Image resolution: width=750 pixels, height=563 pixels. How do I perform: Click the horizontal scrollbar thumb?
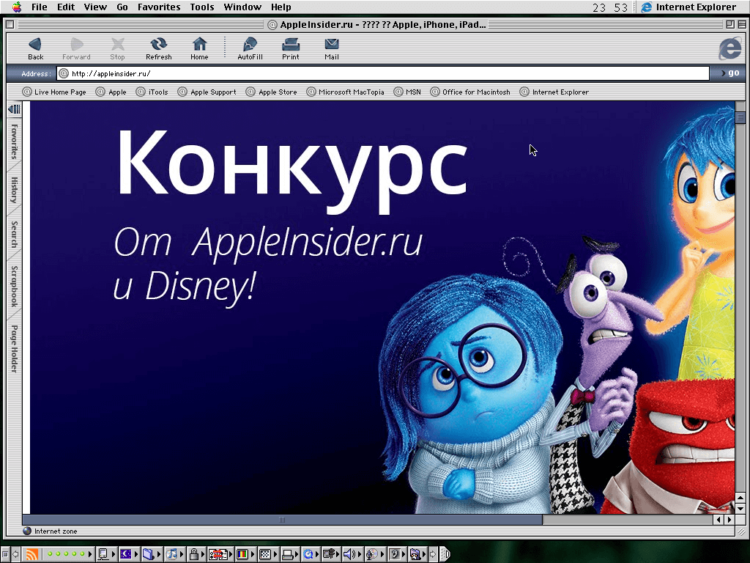tap(282, 519)
